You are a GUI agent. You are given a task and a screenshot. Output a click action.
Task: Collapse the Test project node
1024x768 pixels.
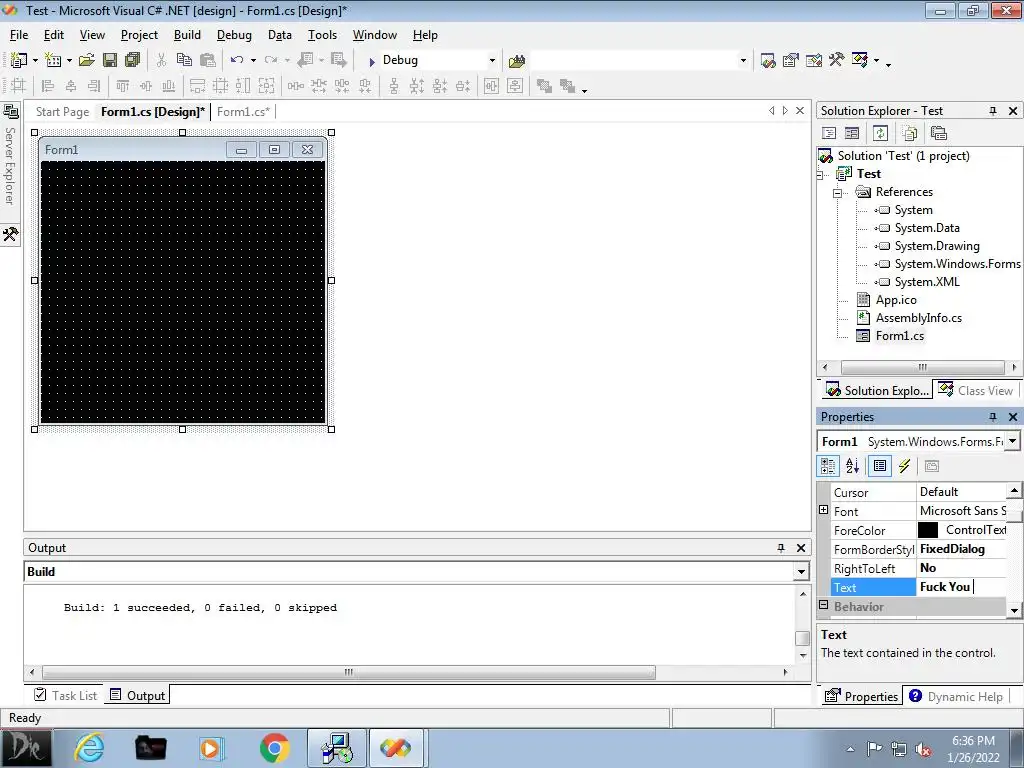[820, 174]
